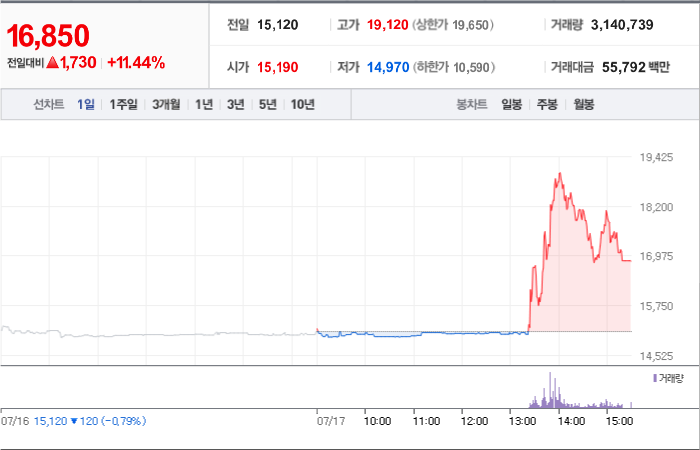Viewport: 700px width, 450px height.
Task: Click the 하한가 10,590 text
Action: point(454,67)
